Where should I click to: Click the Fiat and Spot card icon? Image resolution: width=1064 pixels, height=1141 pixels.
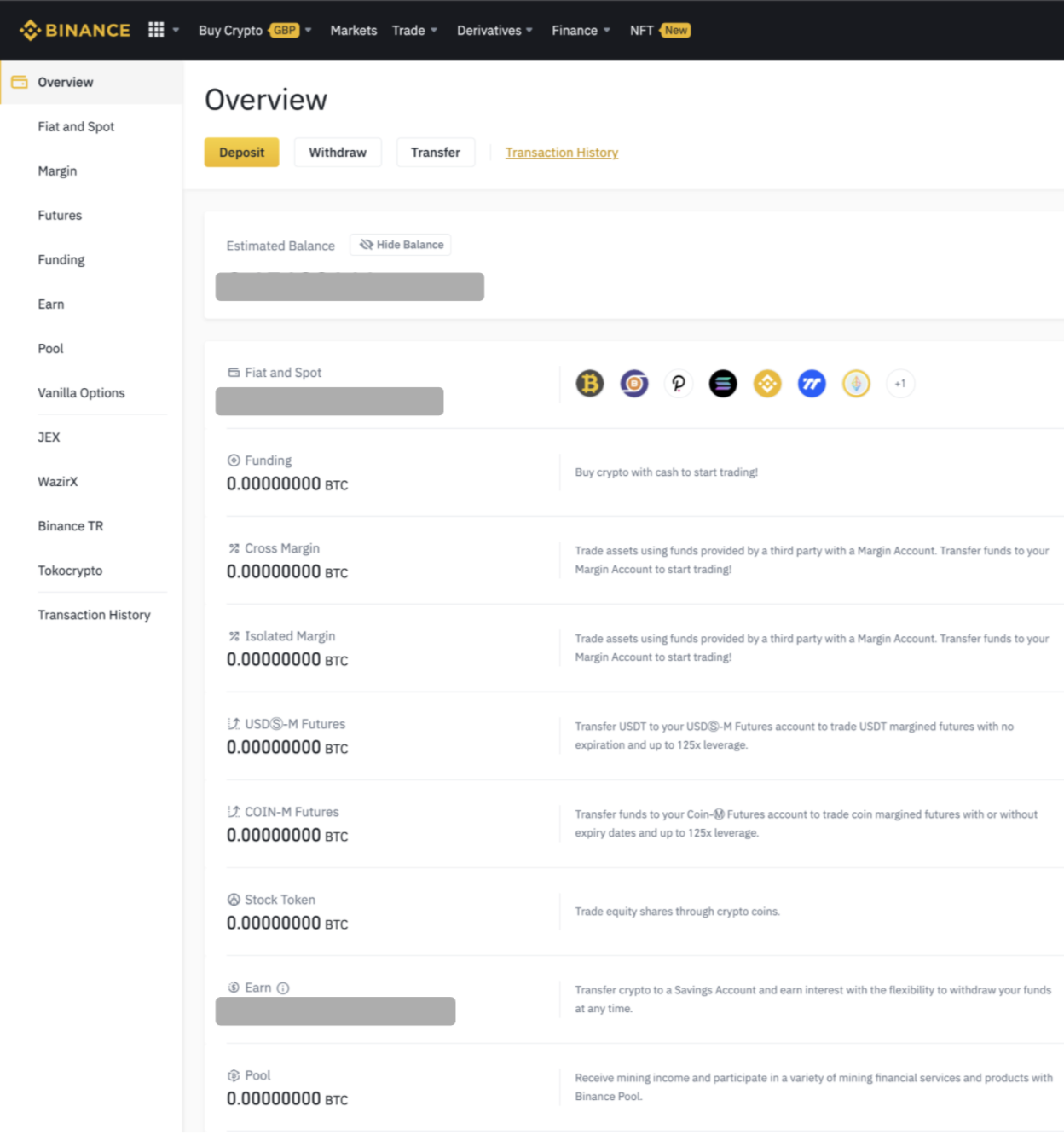(x=234, y=373)
